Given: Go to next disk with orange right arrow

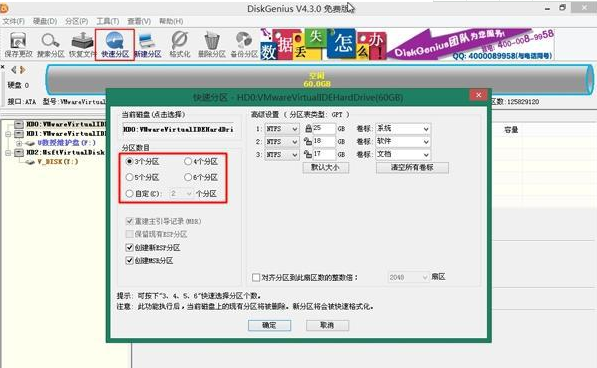Looking at the screenshot, I should [x=22, y=70].
